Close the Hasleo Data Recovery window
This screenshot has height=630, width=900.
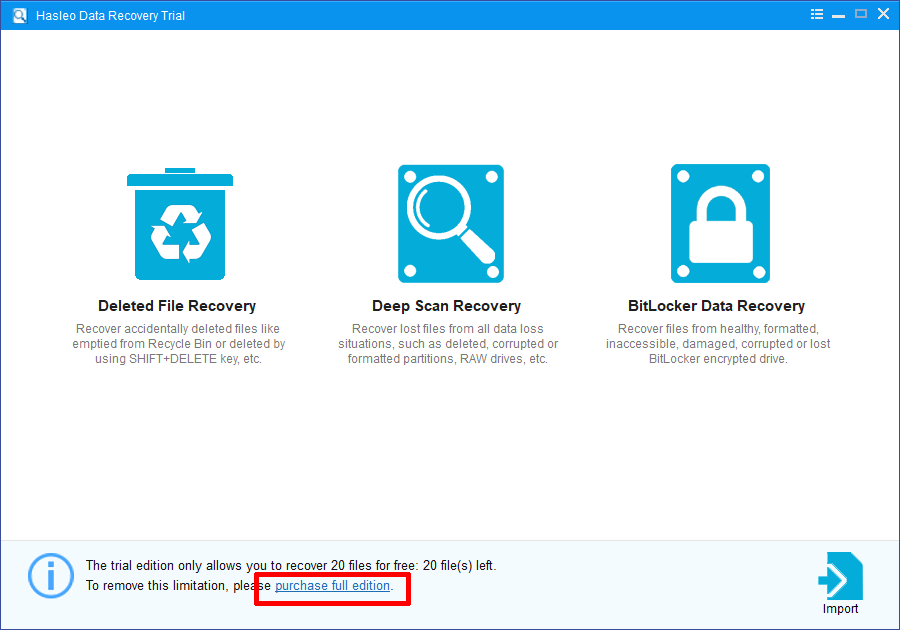[883, 14]
